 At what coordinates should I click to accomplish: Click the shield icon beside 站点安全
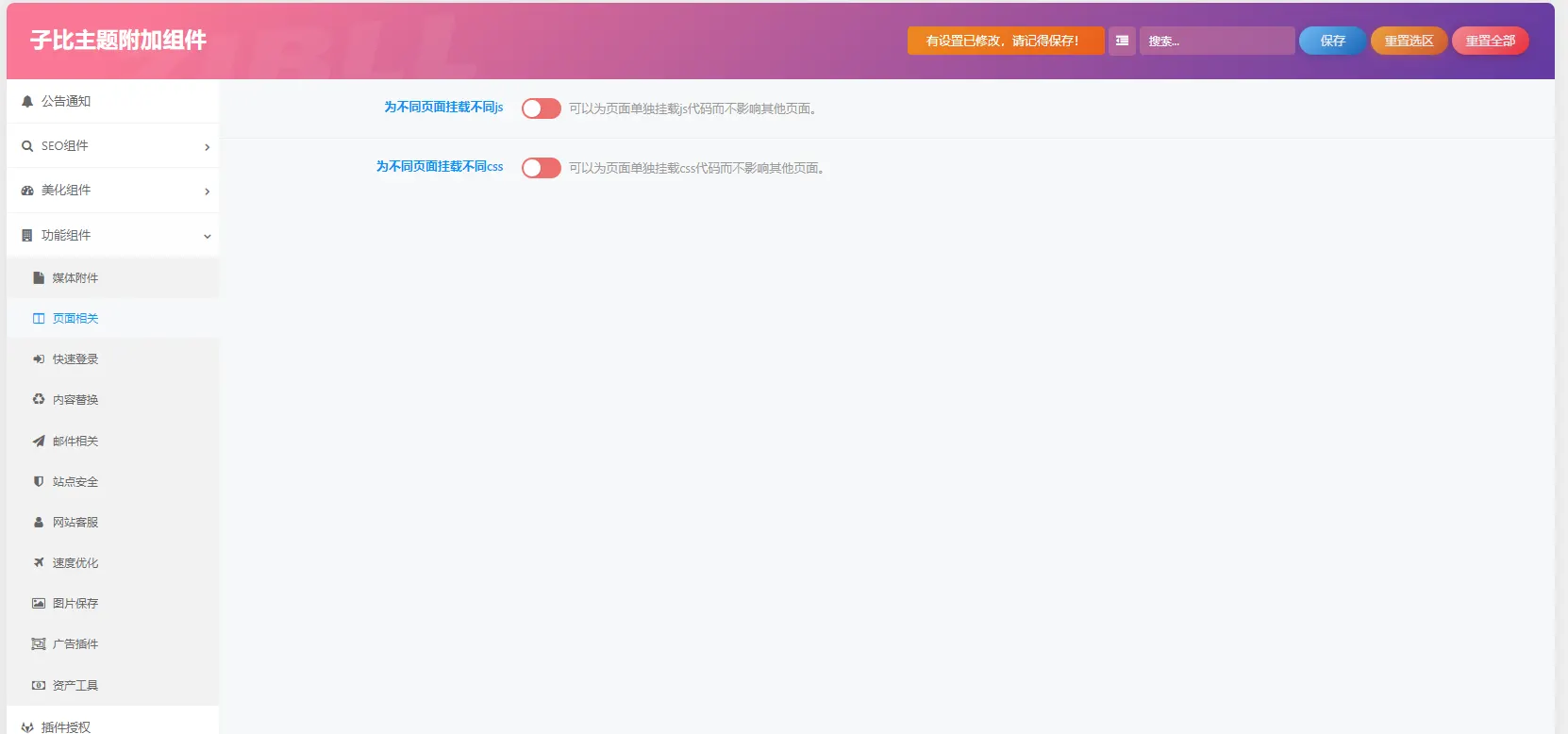tap(39, 481)
